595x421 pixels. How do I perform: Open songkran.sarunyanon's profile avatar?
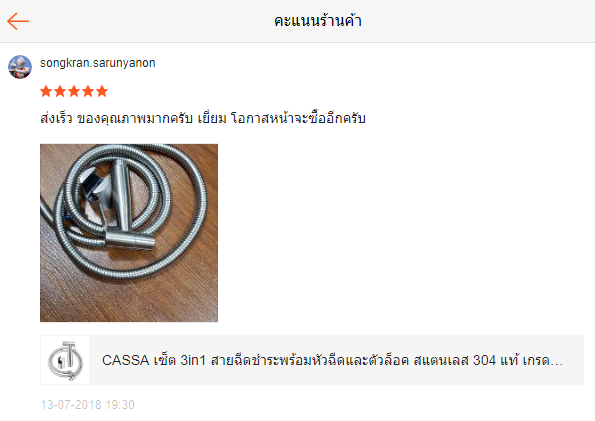pyautogui.click(x=20, y=67)
